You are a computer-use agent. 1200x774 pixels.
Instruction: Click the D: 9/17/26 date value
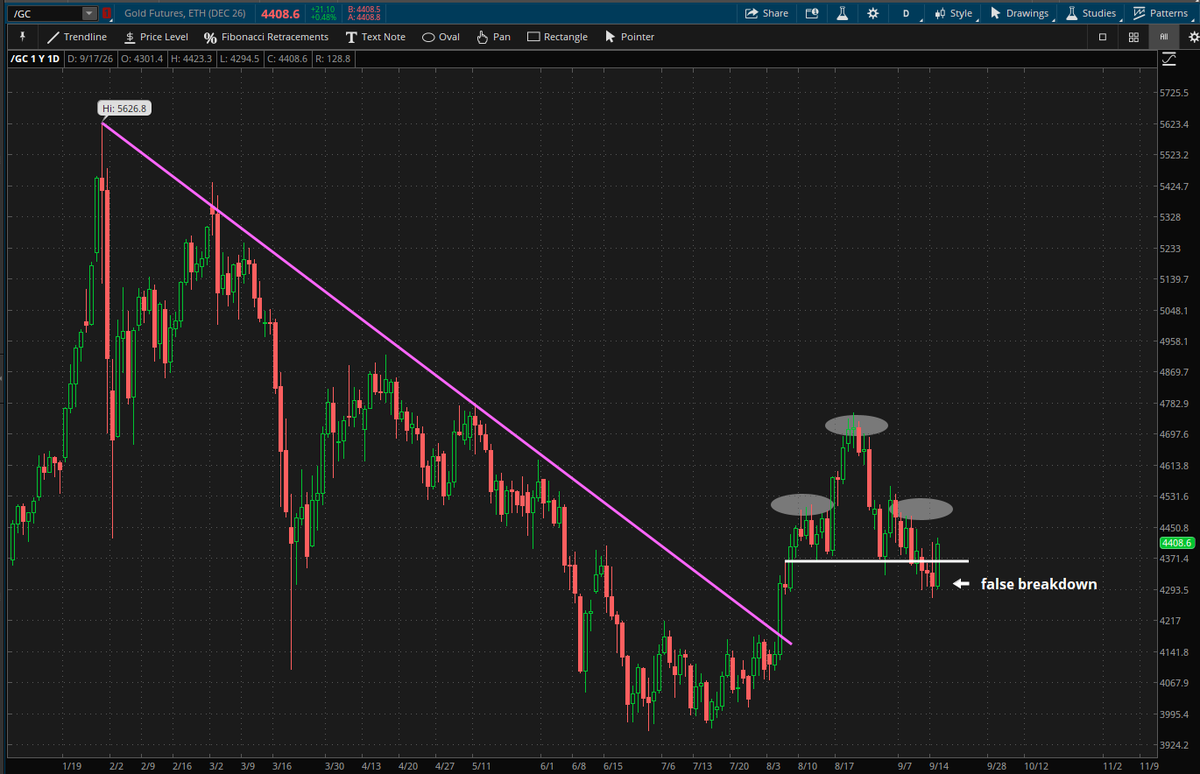90,60
